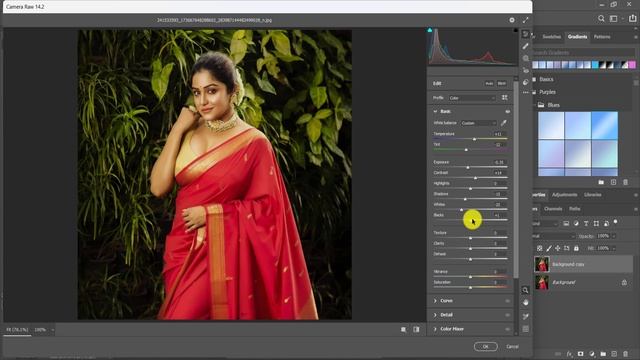Image resolution: width=640 pixels, height=360 pixels.
Task: Open the three-dots more settings menu
Action: click(x=526, y=93)
